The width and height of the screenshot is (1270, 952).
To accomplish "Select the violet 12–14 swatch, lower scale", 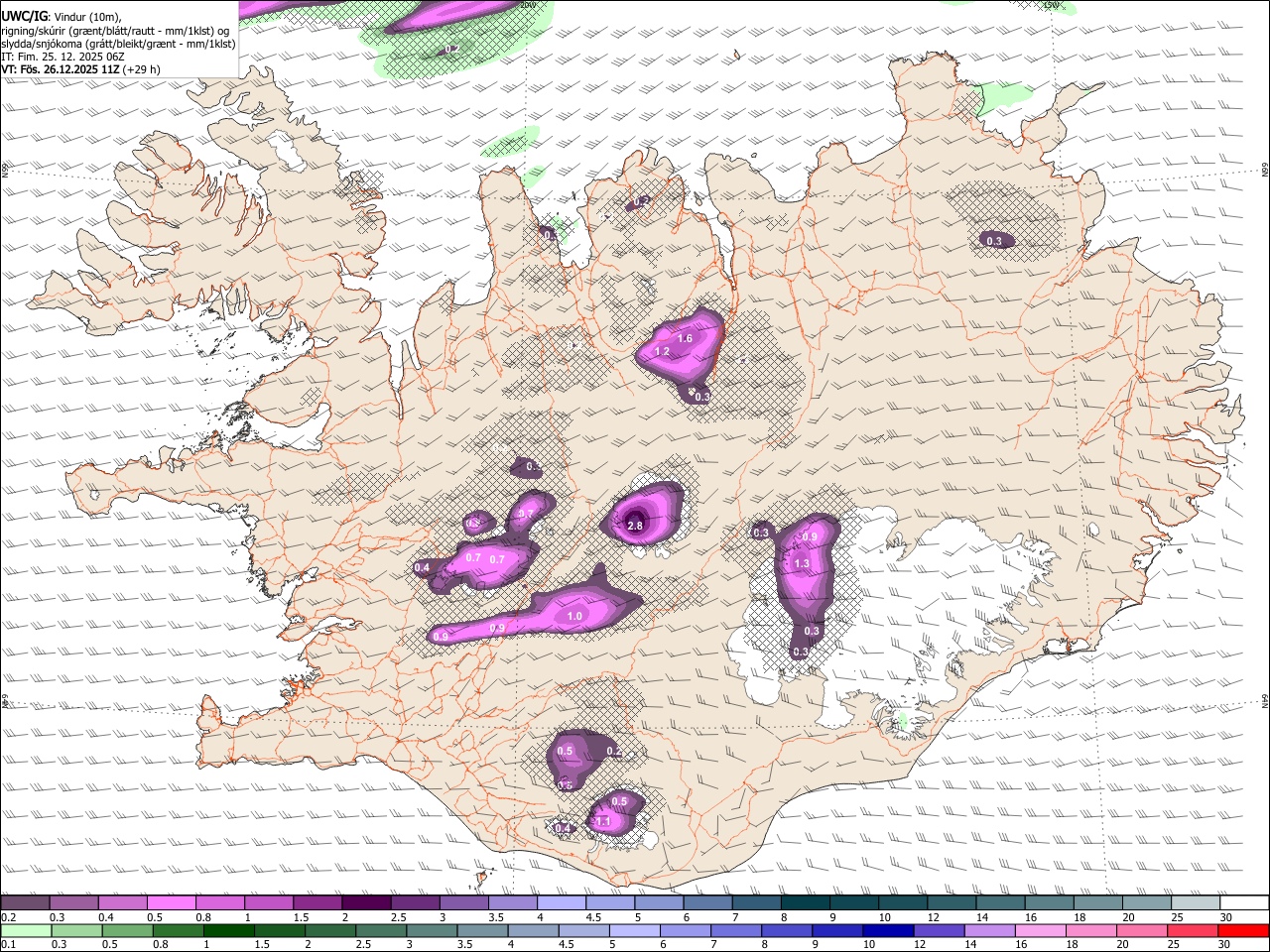I will coord(940,930).
